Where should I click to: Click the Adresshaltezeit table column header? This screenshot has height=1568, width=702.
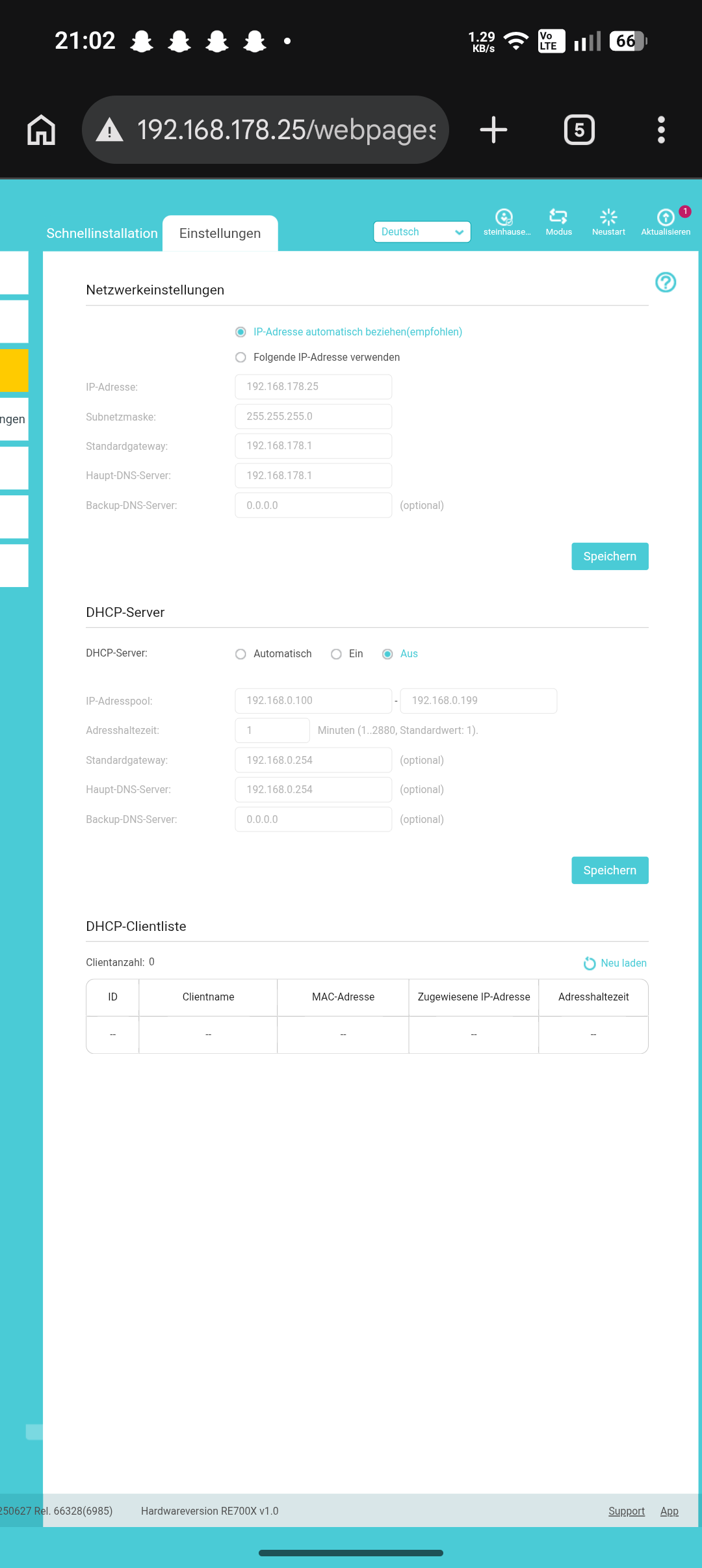pyautogui.click(x=593, y=997)
